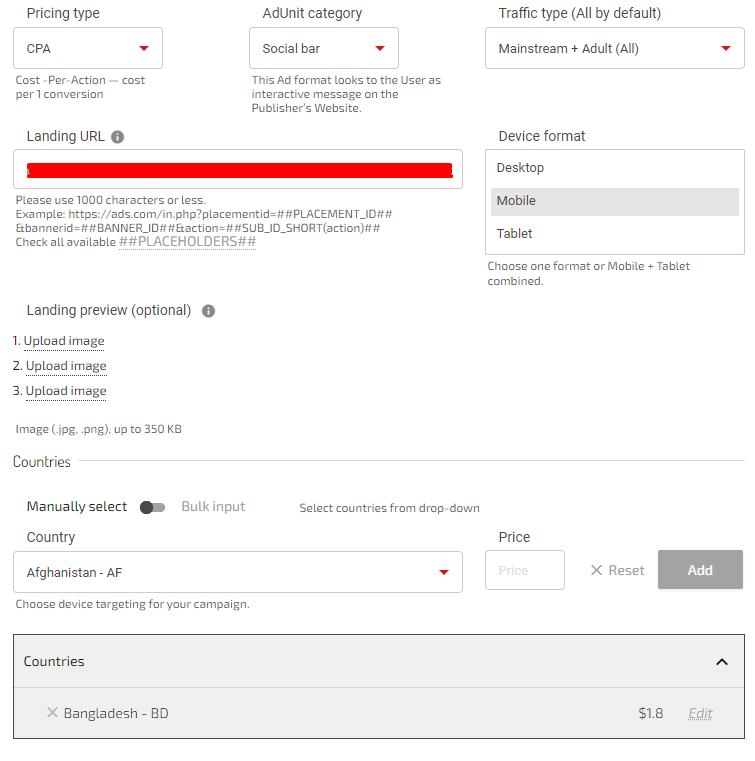The image size is (755, 761).
Task: Click the info icon beside Landing preview
Action: click(x=208, y=311)
